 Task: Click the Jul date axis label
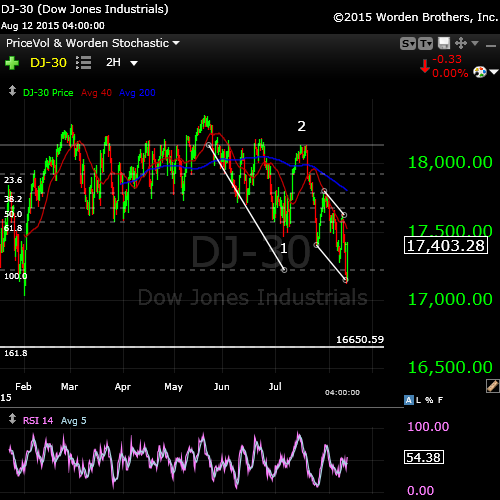click(275, 387)
